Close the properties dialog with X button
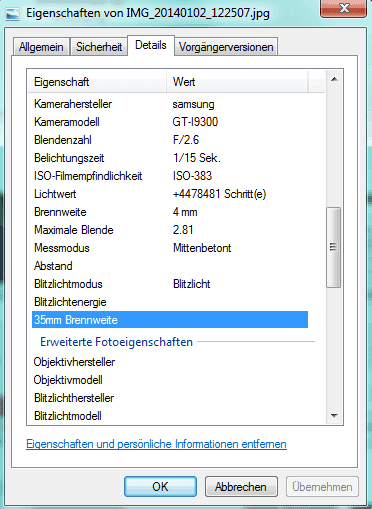The width and height of the screenshot is (372, 509). 343,7
